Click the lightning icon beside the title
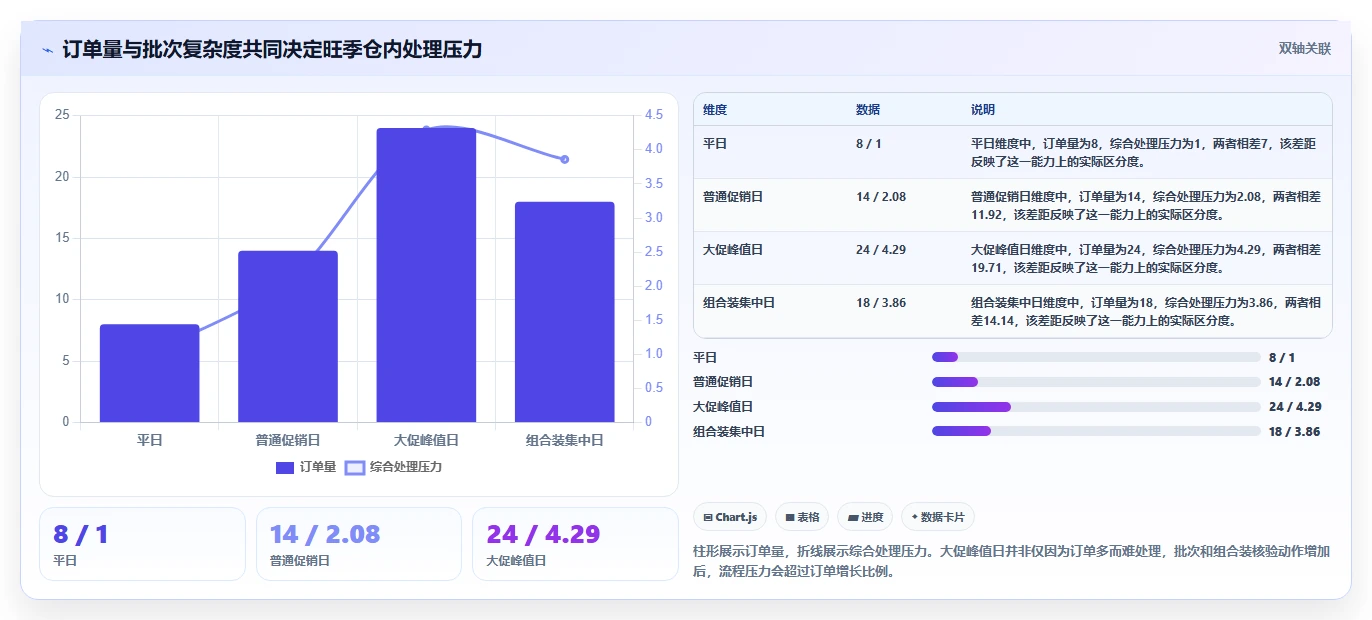Screen dimensions: 1372x620 [47, 49]
